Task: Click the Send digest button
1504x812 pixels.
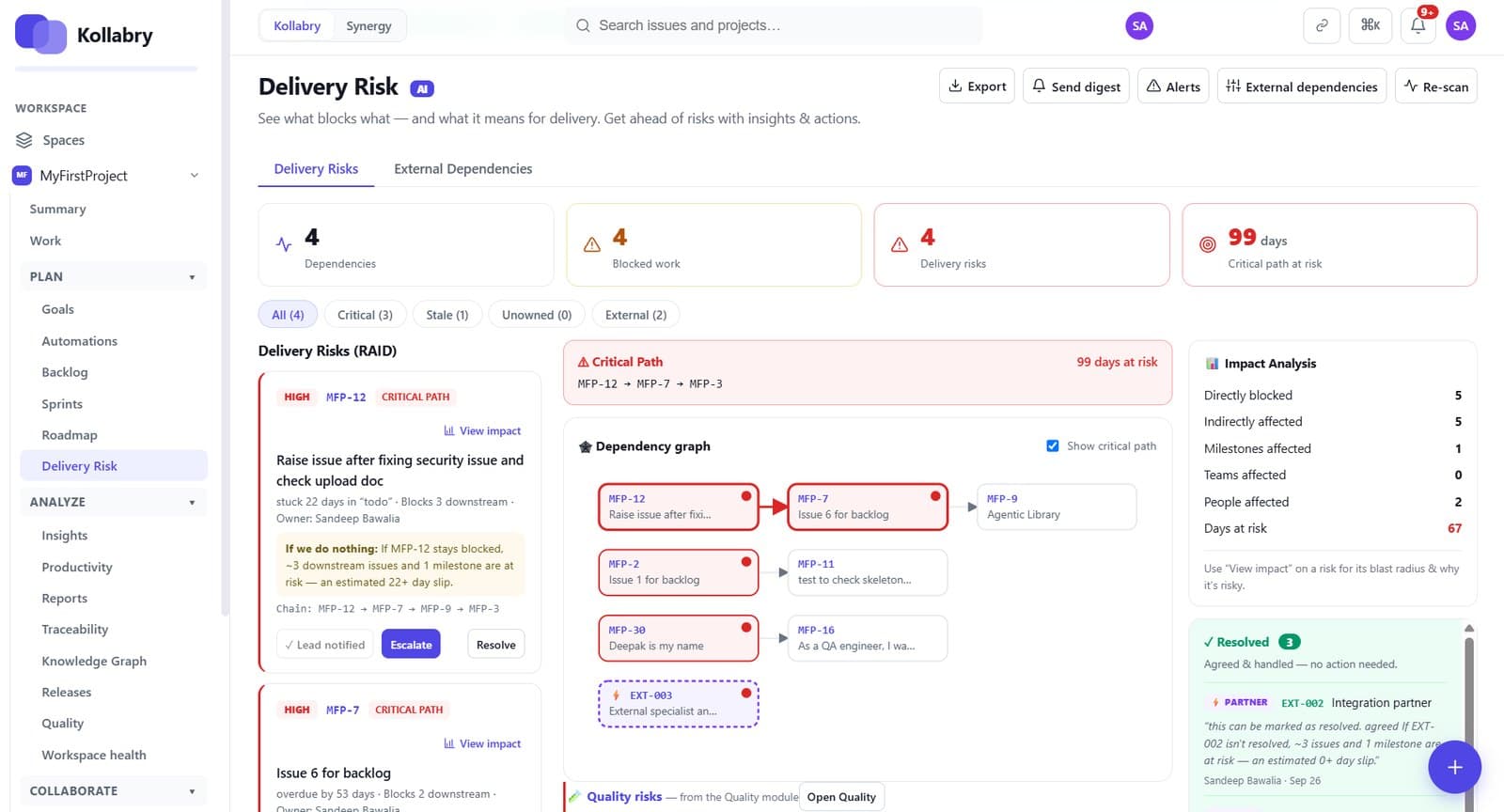Action: (x=1076, y=86)
